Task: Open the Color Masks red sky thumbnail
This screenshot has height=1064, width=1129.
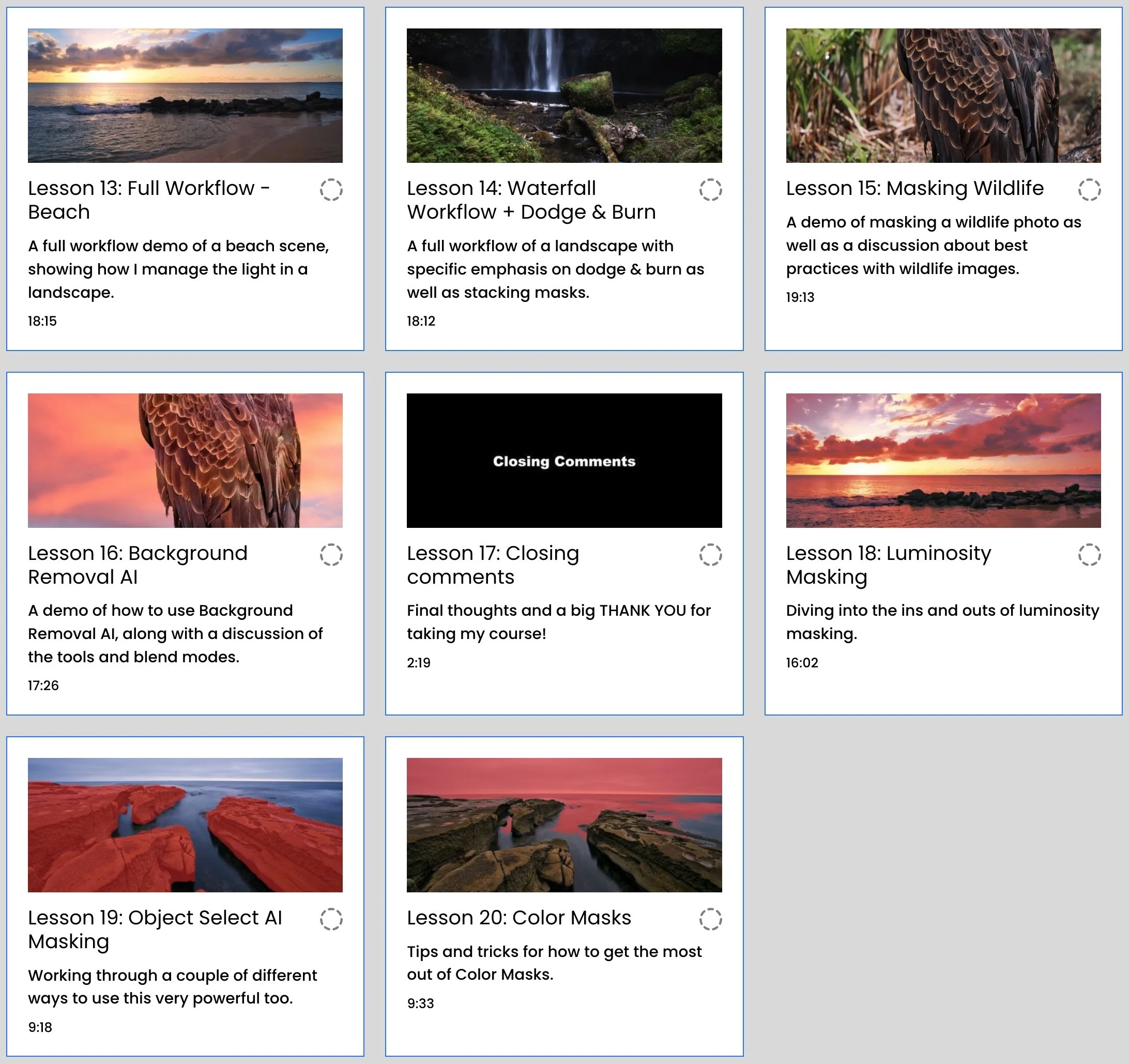Action: pos(564,824)
